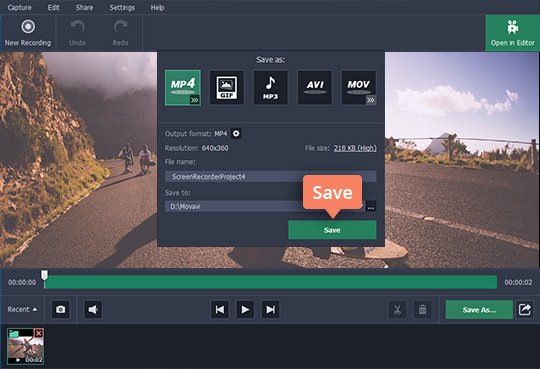Screen dimensions: 540x369
Task: Open the Settings menu
Action: click(122, 7)
